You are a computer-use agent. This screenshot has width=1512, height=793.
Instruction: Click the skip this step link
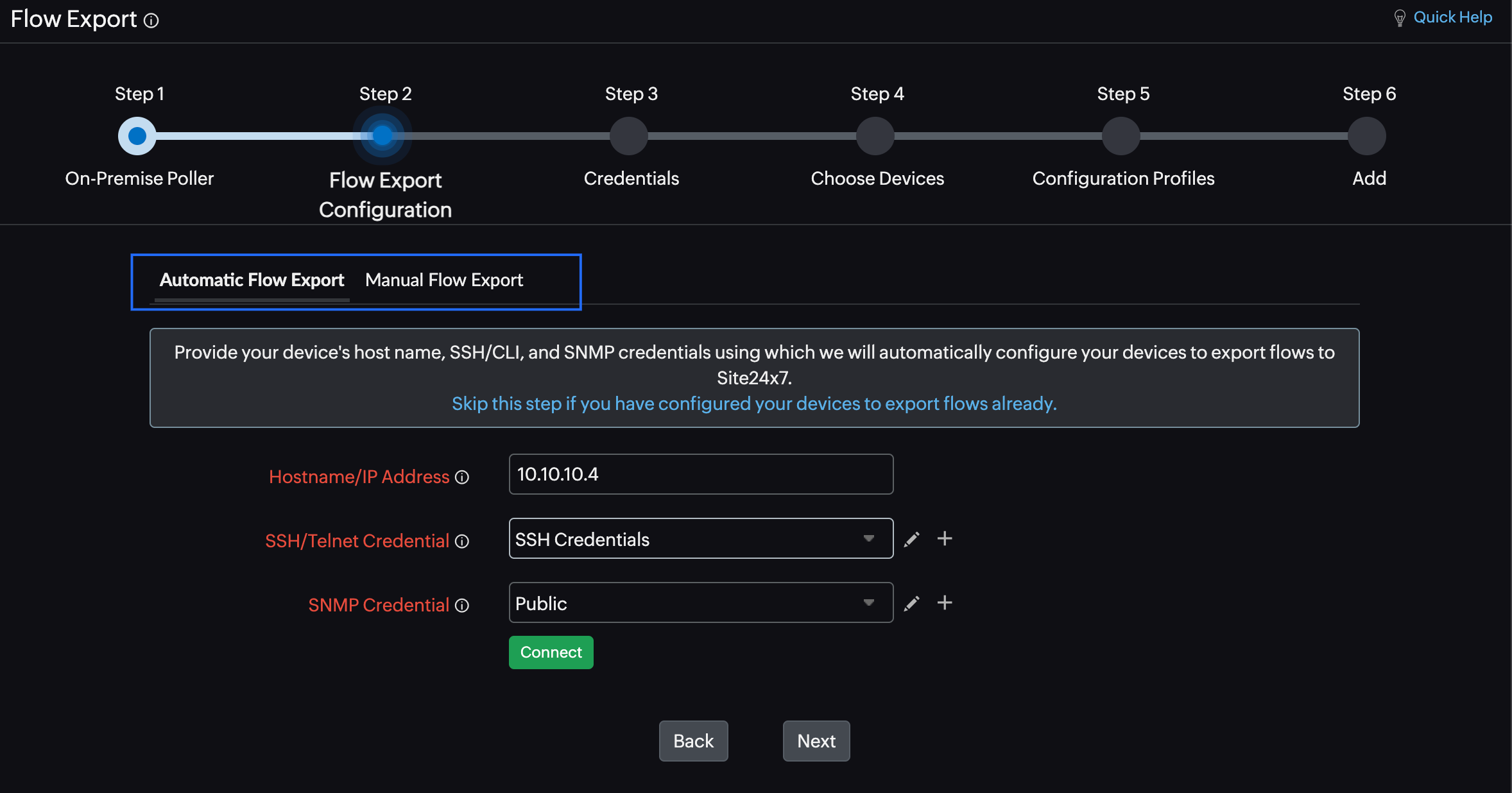point(754,404)
